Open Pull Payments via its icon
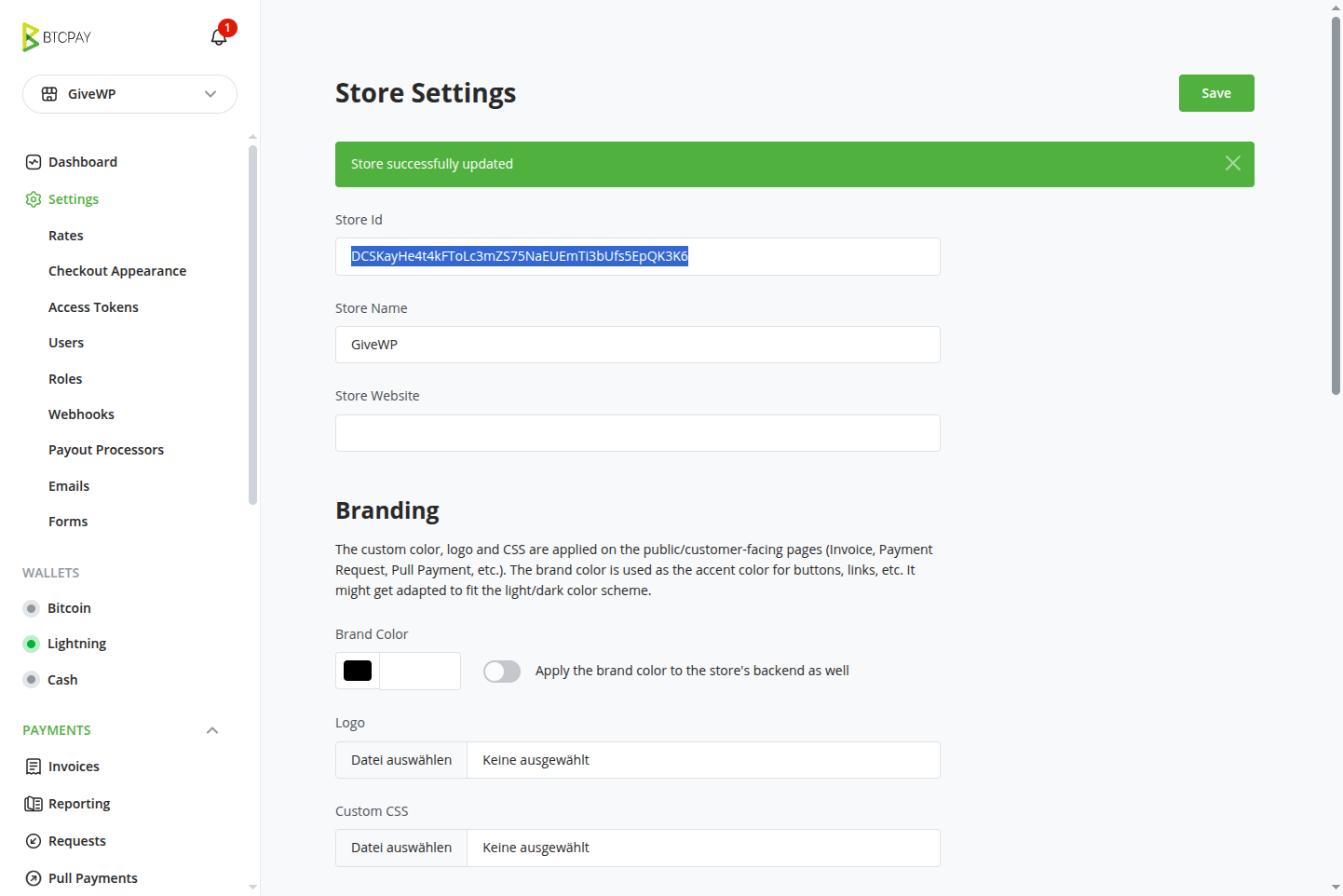This screenshot has height=896, width=1343. (34, 878)
